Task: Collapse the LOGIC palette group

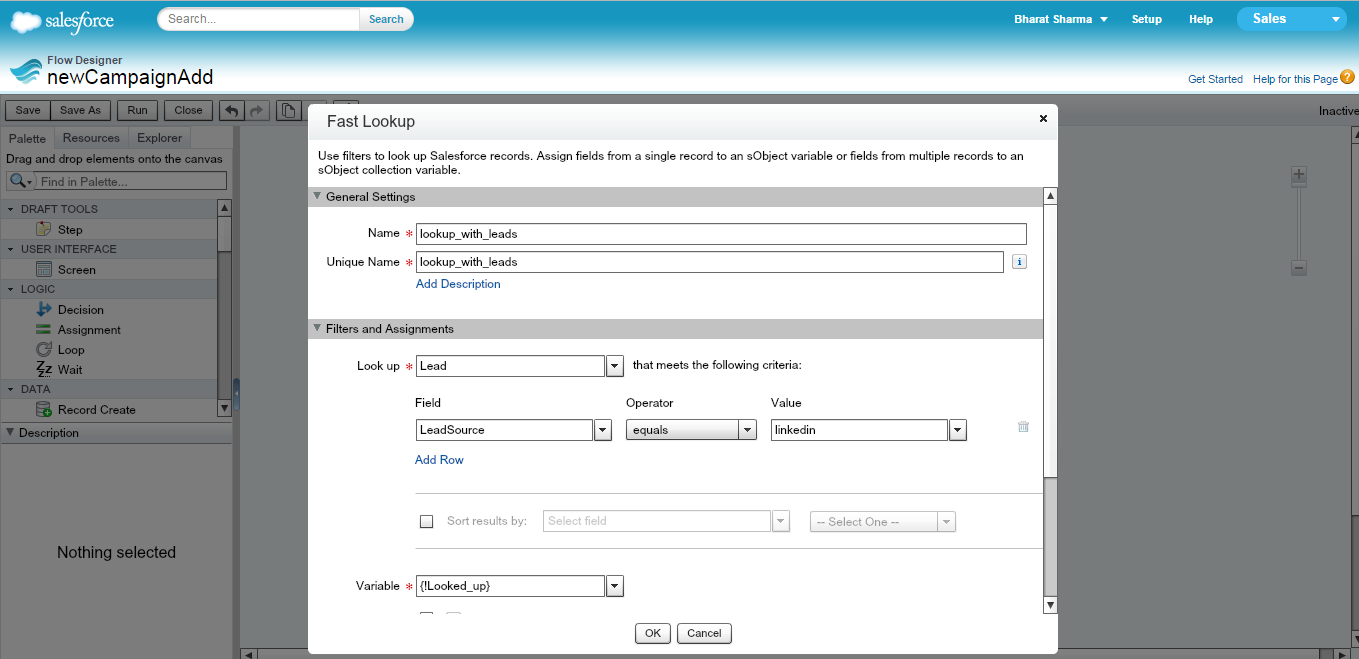Action: click(11, 289)
